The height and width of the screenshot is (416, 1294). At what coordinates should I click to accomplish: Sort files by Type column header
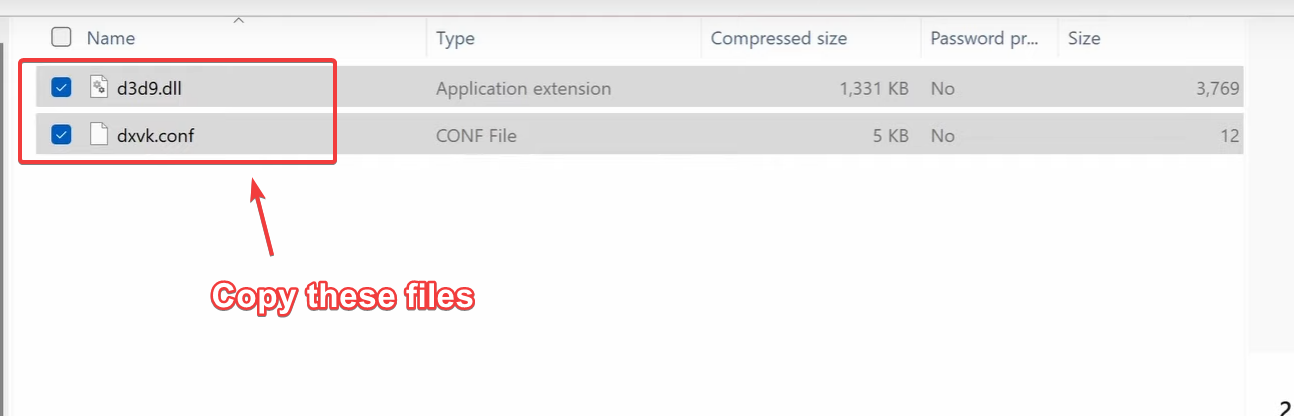455,39
